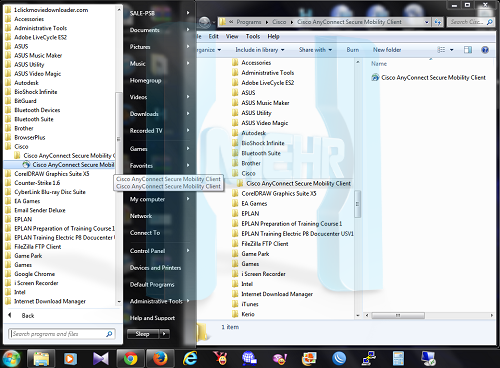Open Windows Media Player taskbar icon
Screen dimensions: 500x368
click(70, 359)
